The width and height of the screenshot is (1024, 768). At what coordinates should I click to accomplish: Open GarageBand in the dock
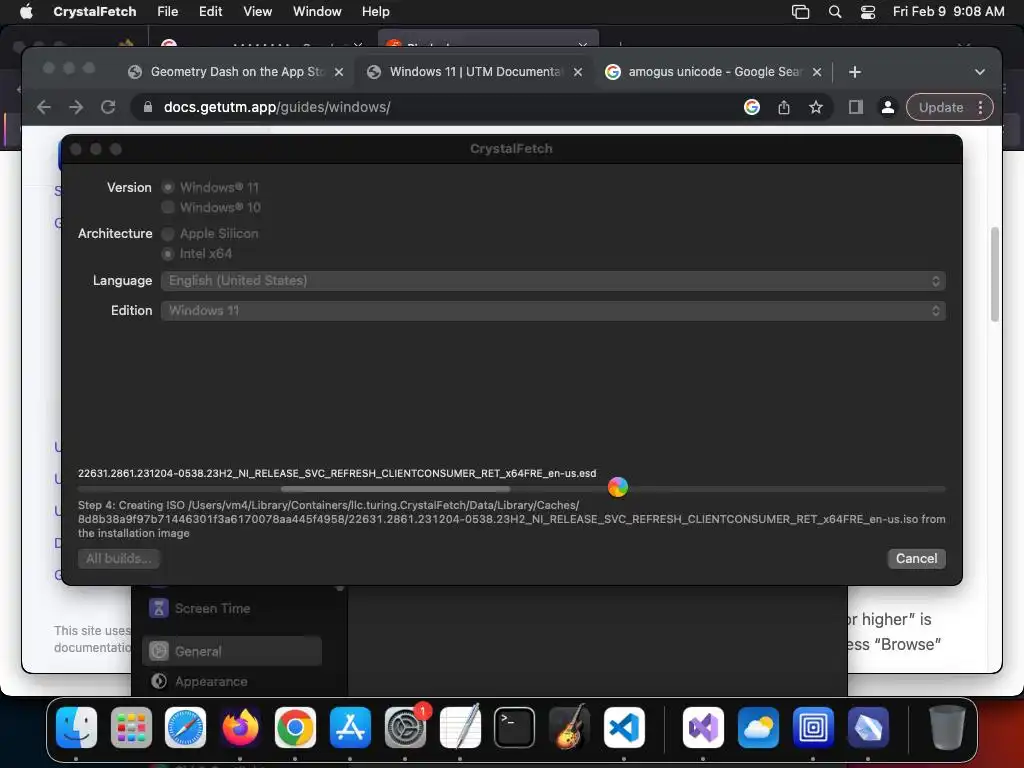[x=569, y=728]
